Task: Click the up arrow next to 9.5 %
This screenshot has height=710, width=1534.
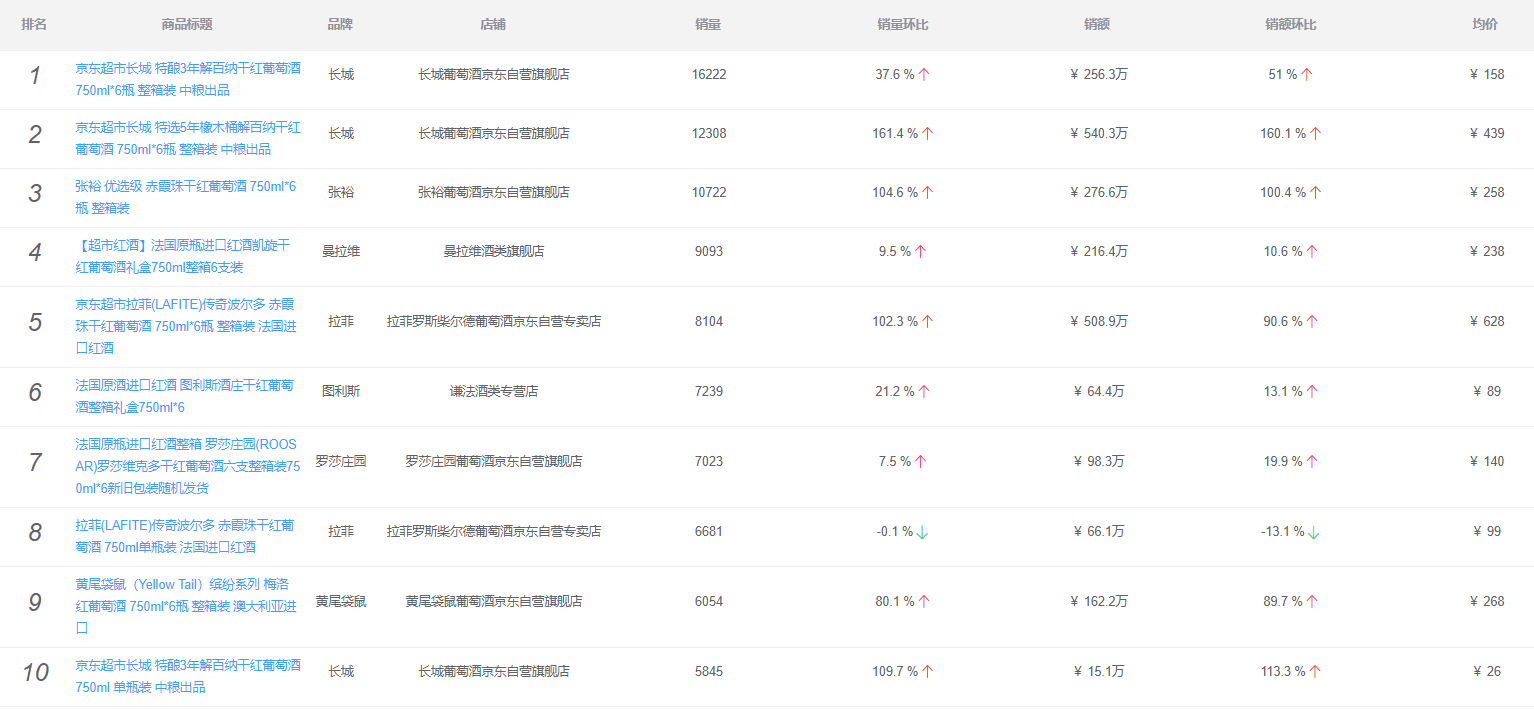Action: coord(920,252)
